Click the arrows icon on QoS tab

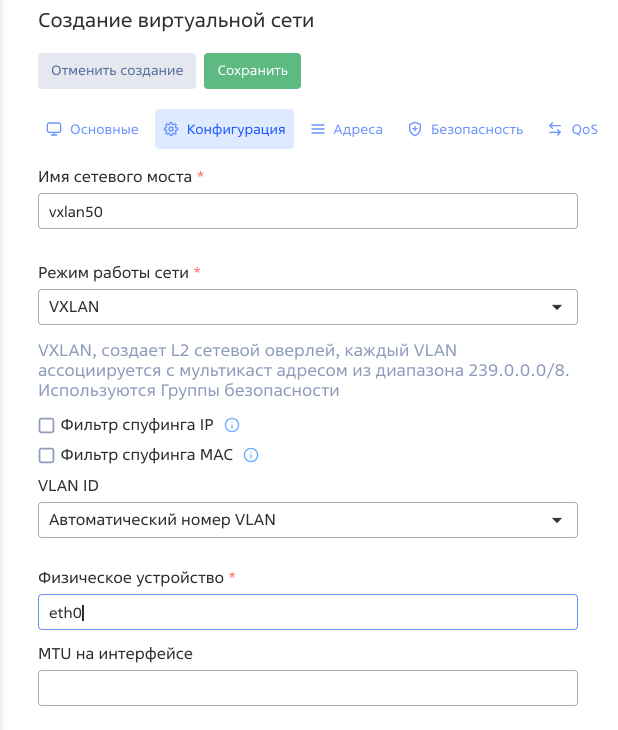tap(555, 129)
